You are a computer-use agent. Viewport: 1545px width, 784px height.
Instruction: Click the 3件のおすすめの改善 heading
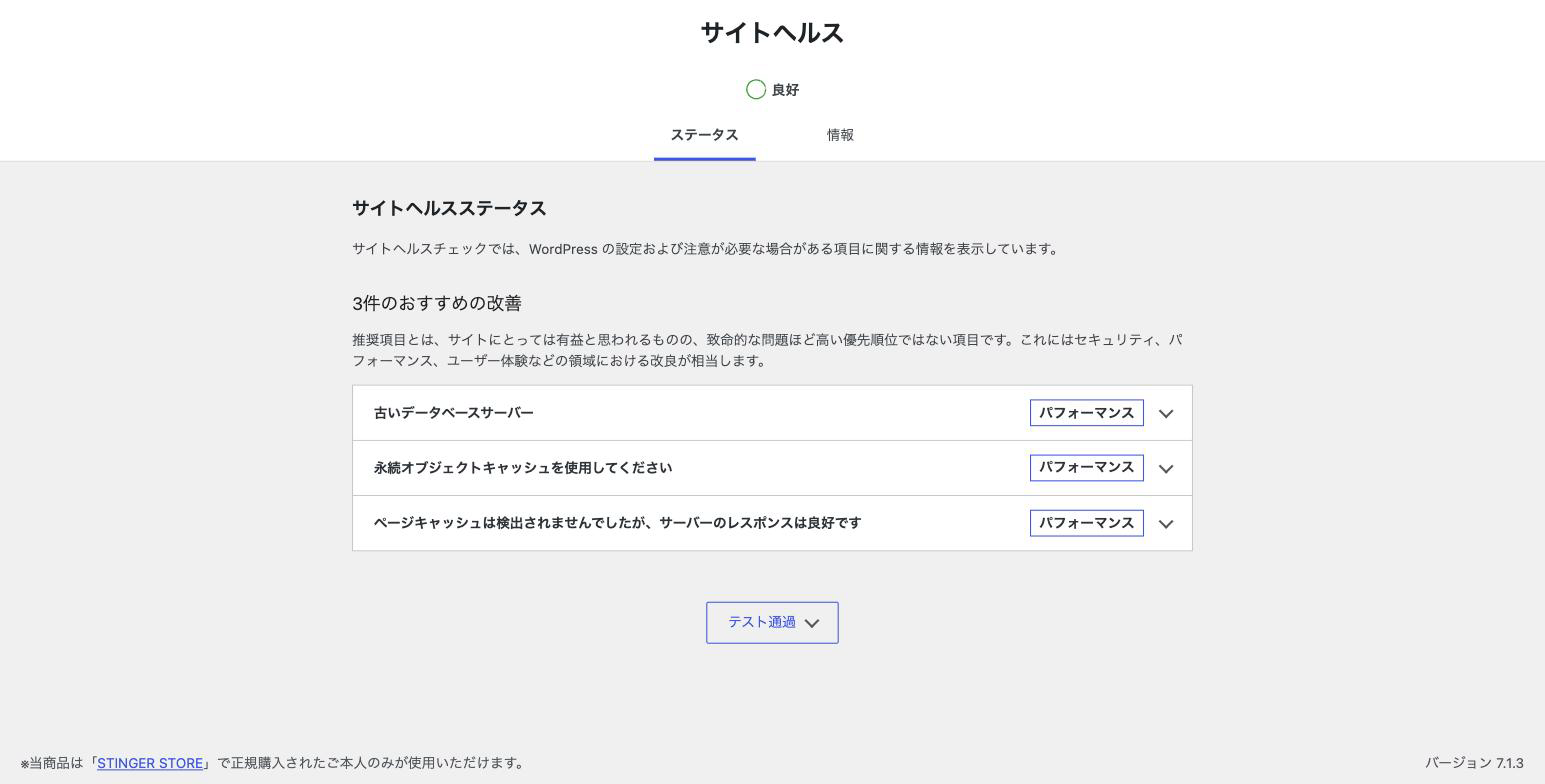[437, 303]
